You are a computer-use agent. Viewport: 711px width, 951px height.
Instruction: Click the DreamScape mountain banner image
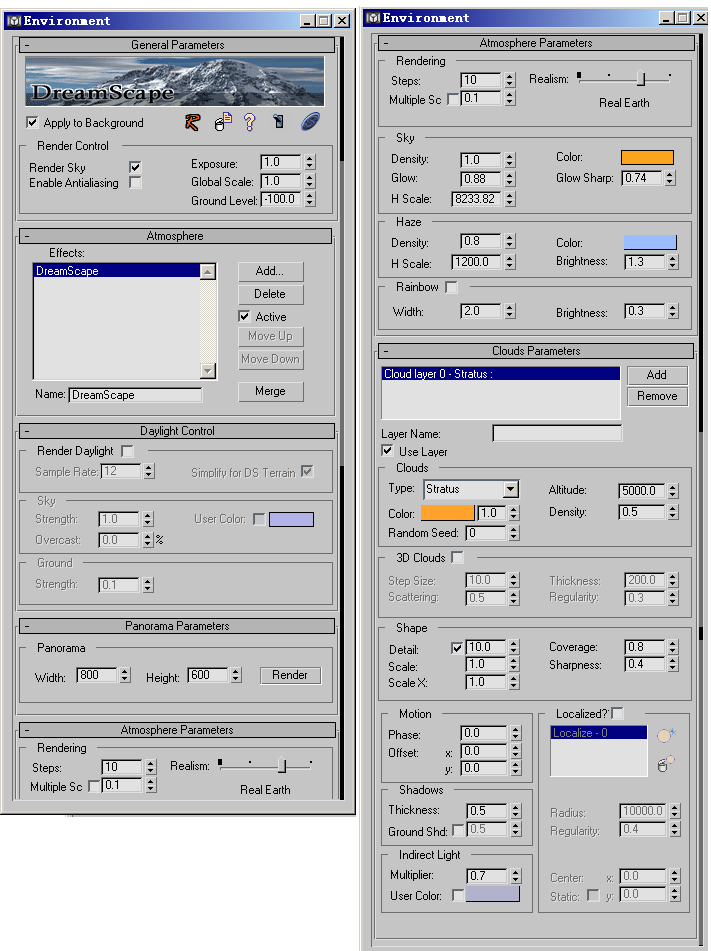point(175,81)
